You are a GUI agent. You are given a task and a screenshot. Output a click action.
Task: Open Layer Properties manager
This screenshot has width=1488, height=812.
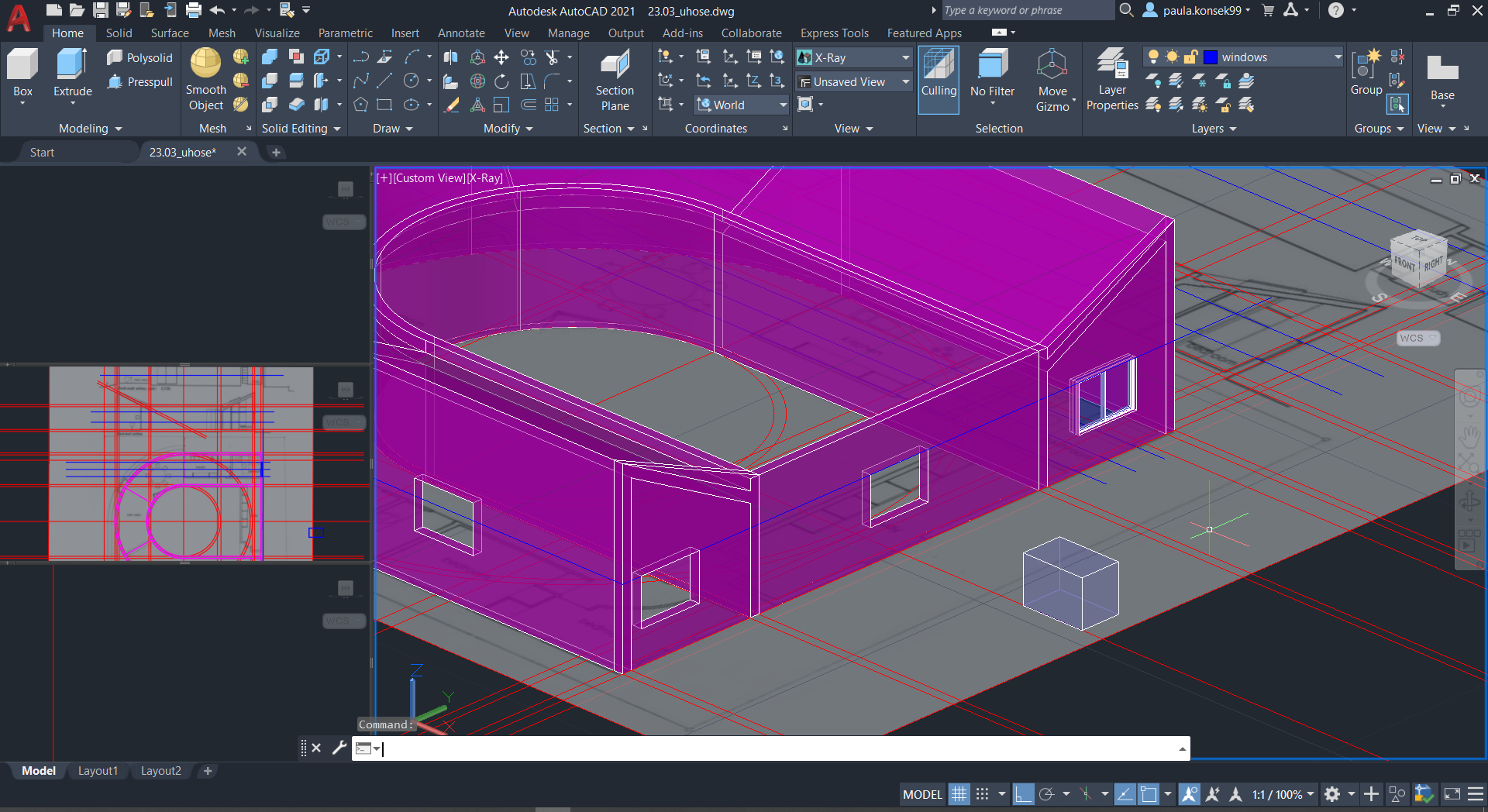tap(1112, 80)
